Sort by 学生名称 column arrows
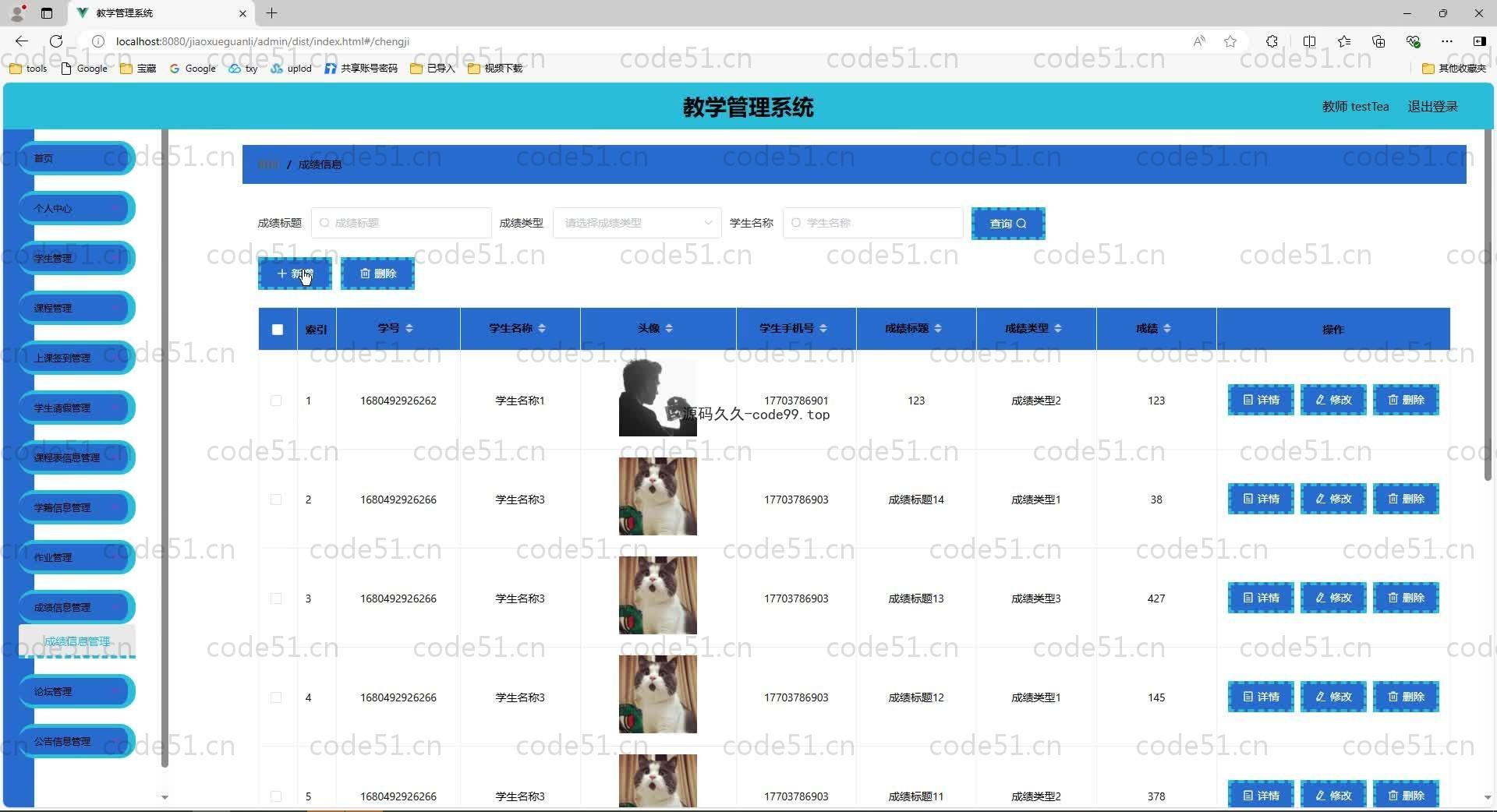 tap(542, 329)
